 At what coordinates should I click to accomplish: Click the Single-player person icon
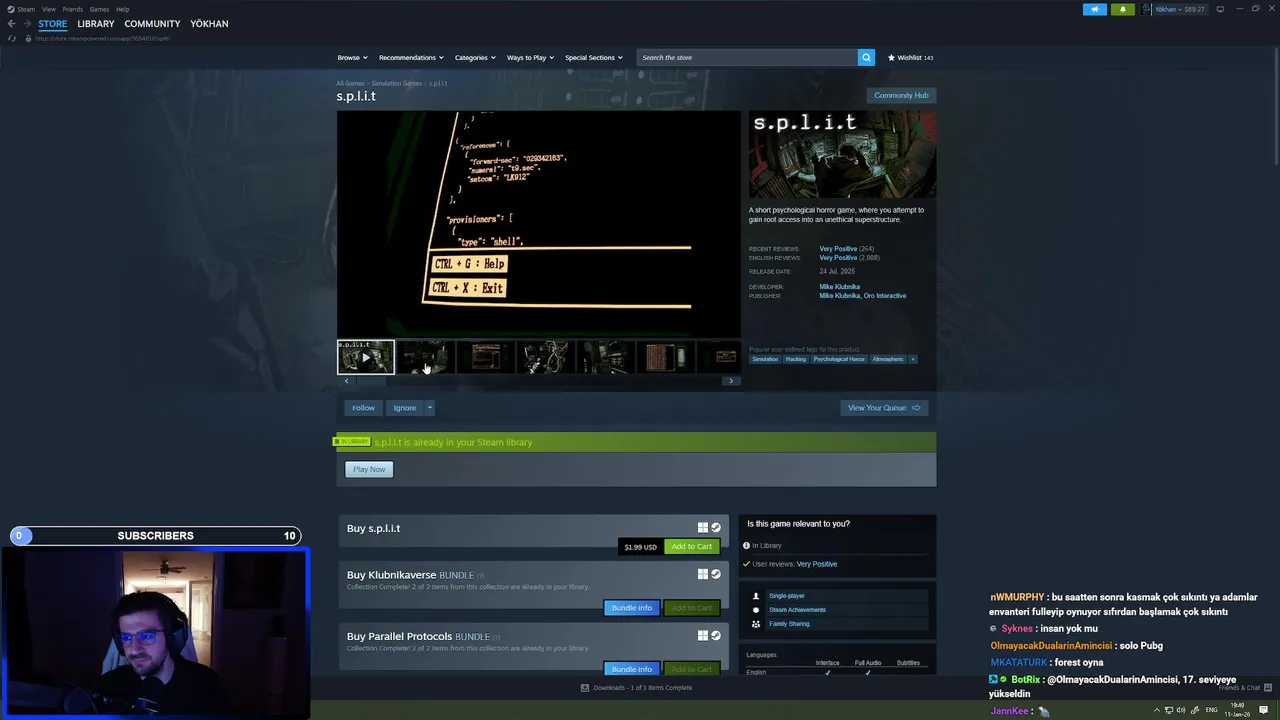pos(756,596)
